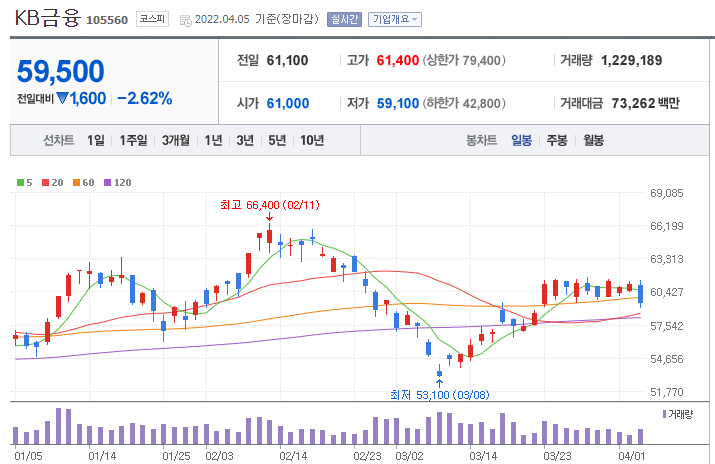Click previous close value 61,100
This screenshot has width=715, height=464.
(x=287, y=60)
